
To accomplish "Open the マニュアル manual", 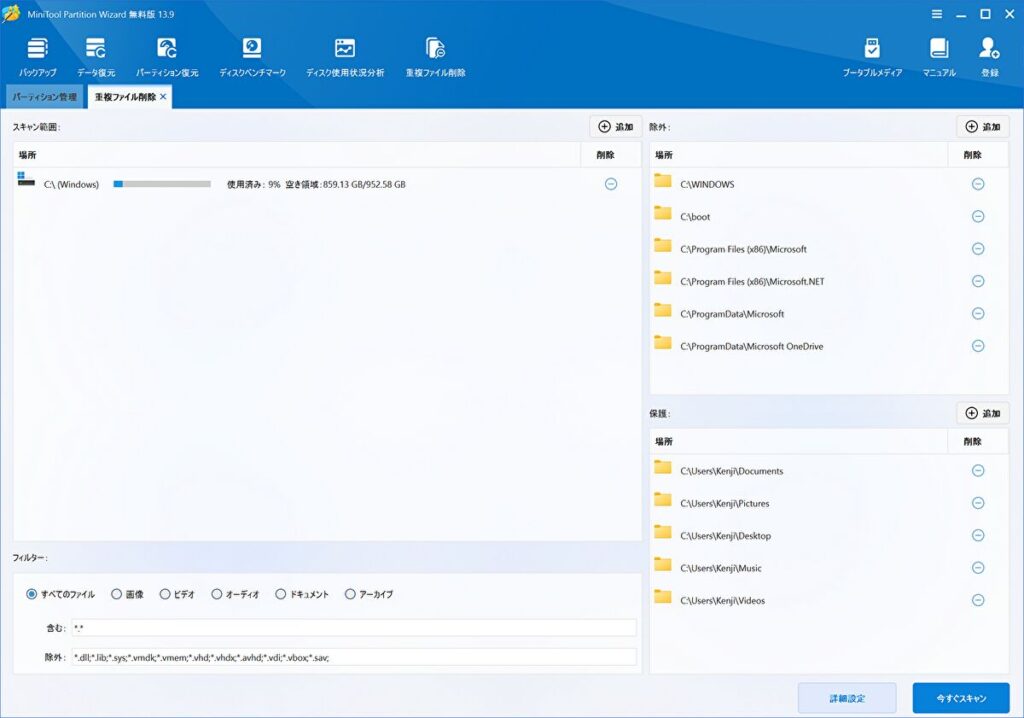I will tap(939, 57).
